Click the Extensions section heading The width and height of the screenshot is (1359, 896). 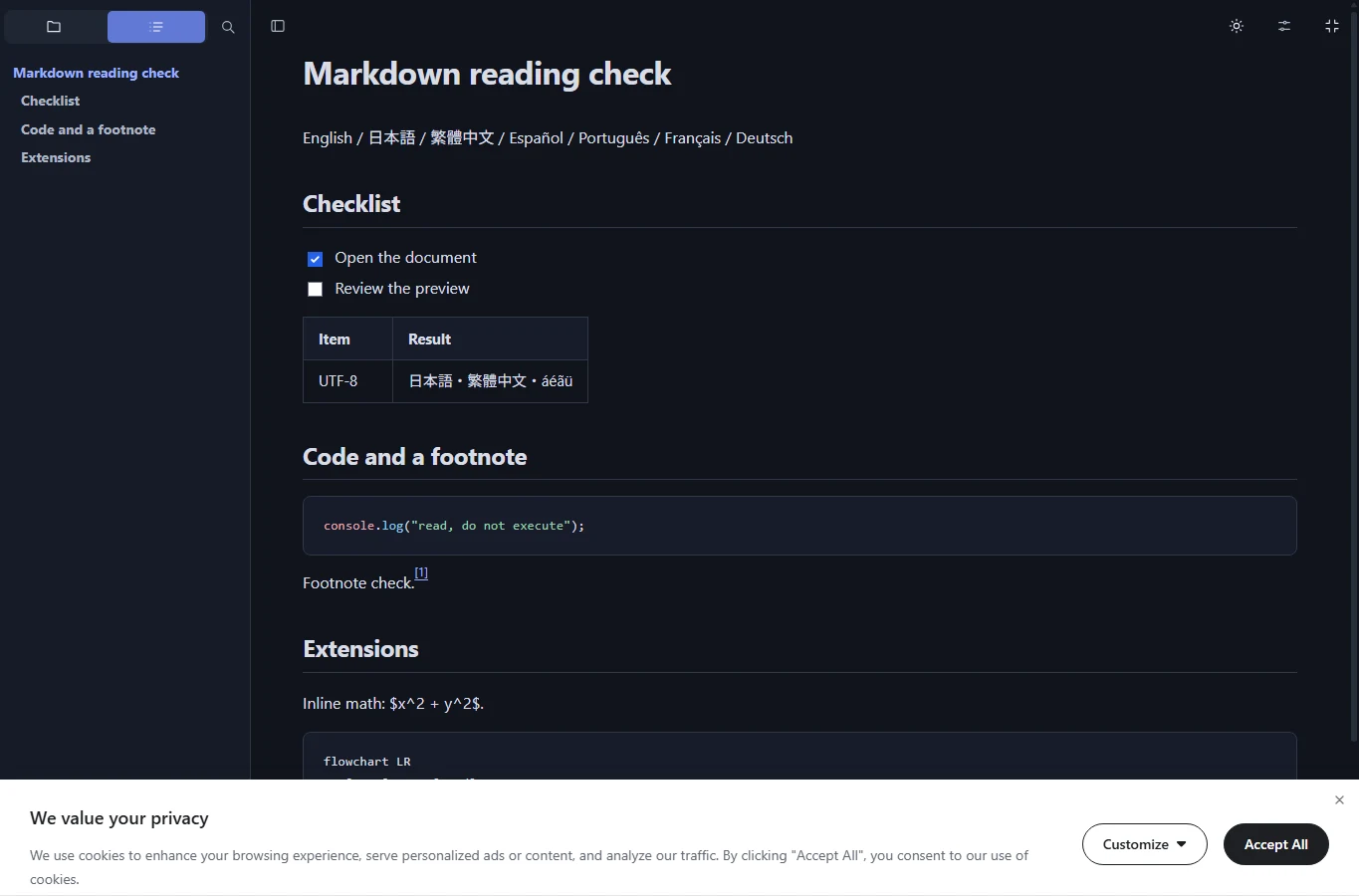pyautogui.click(x=360, y=649)
